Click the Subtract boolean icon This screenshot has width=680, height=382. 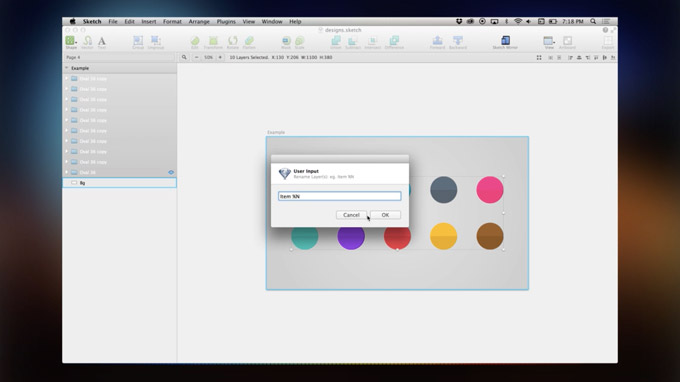tap(353, 42)
